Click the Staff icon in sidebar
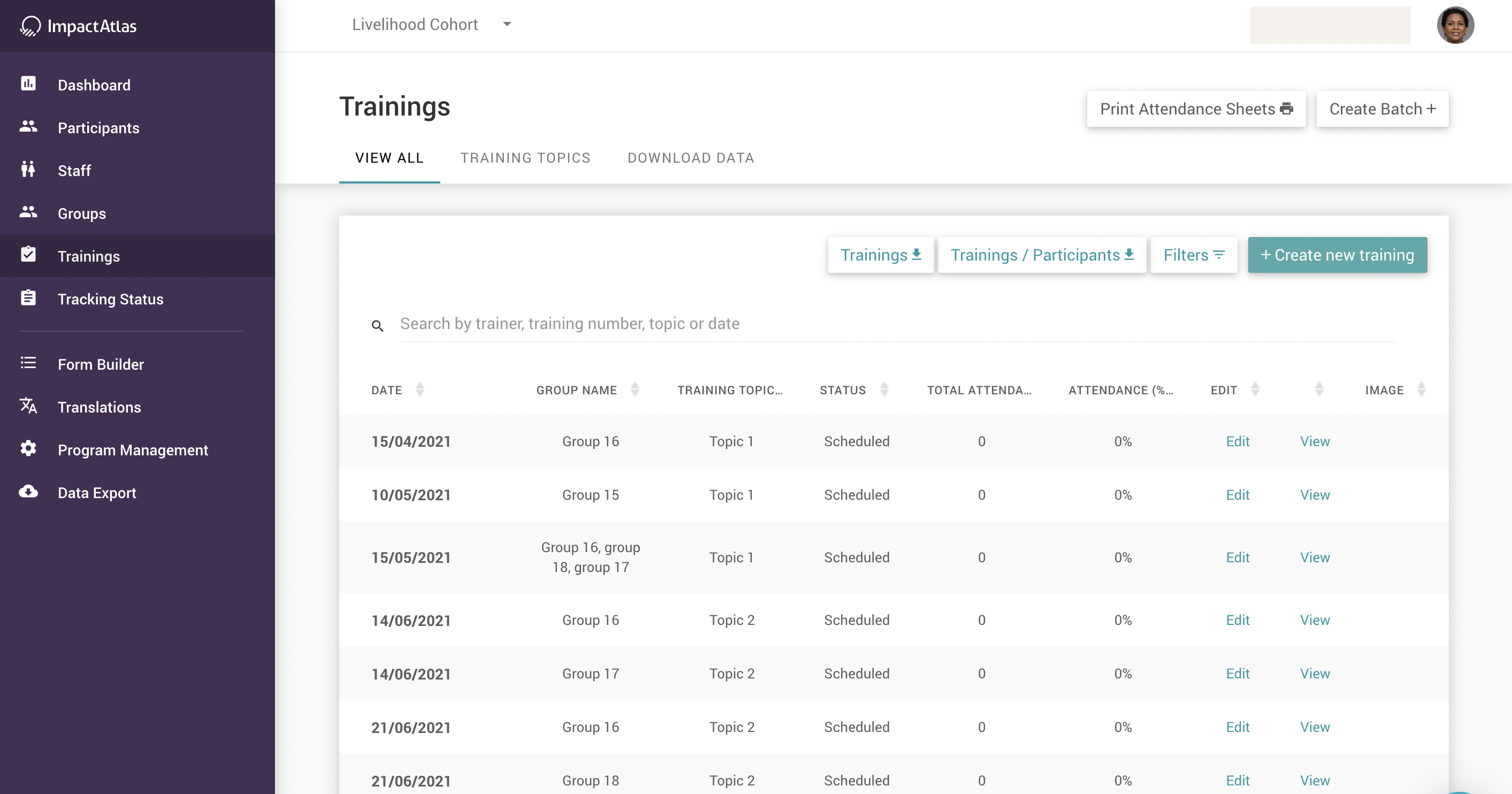The width and height of the screenshot is (1512, 794). 28,170
